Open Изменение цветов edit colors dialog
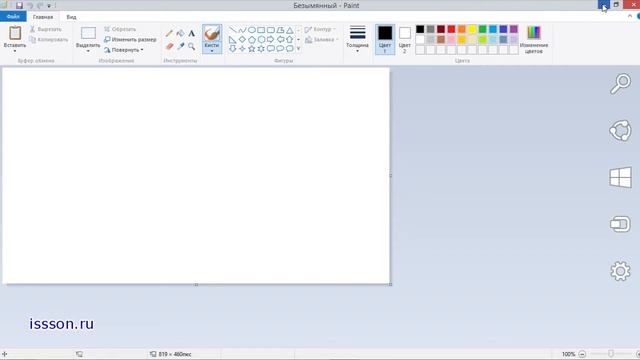 click(x=534, y=39)
